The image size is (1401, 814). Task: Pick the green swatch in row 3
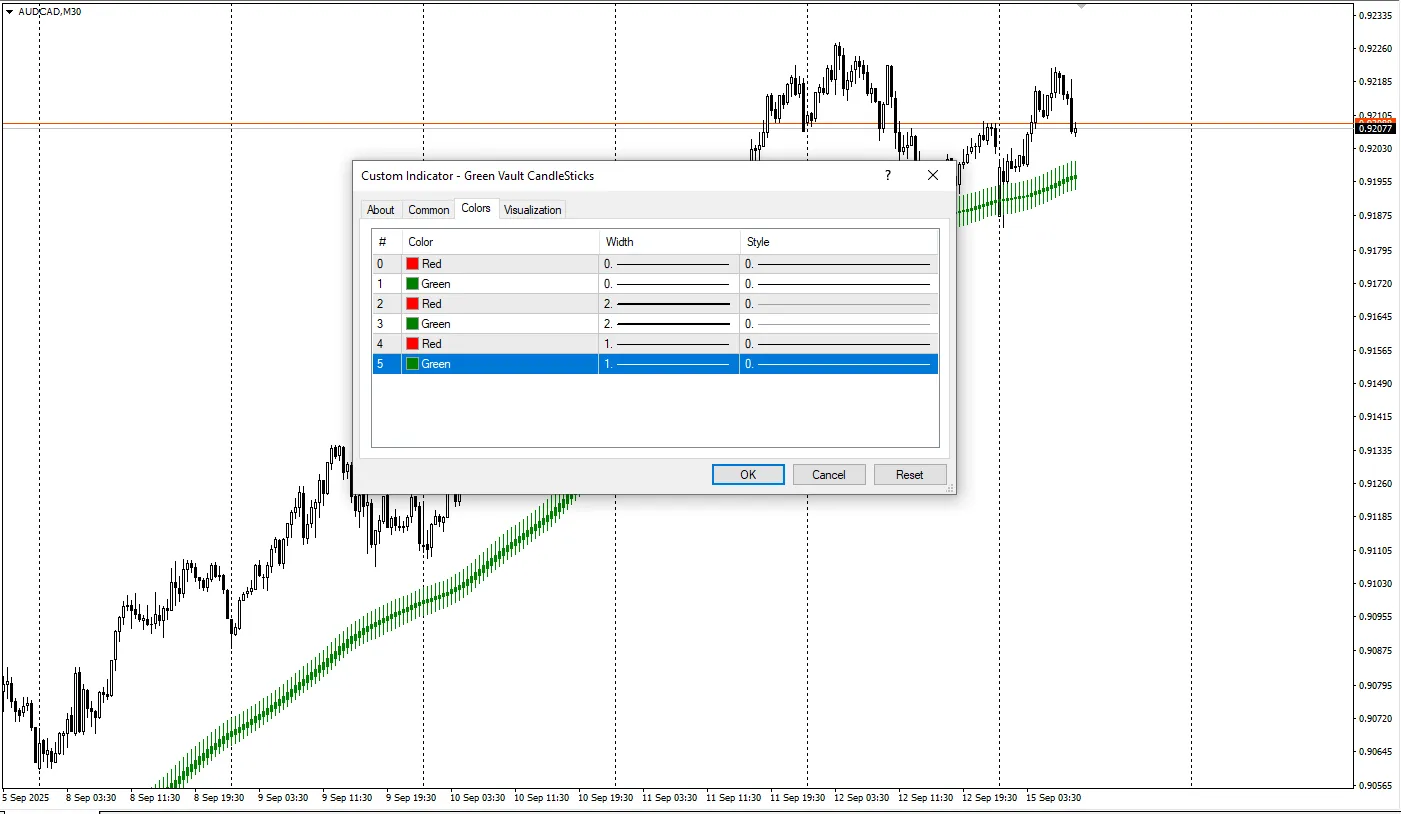412,324
